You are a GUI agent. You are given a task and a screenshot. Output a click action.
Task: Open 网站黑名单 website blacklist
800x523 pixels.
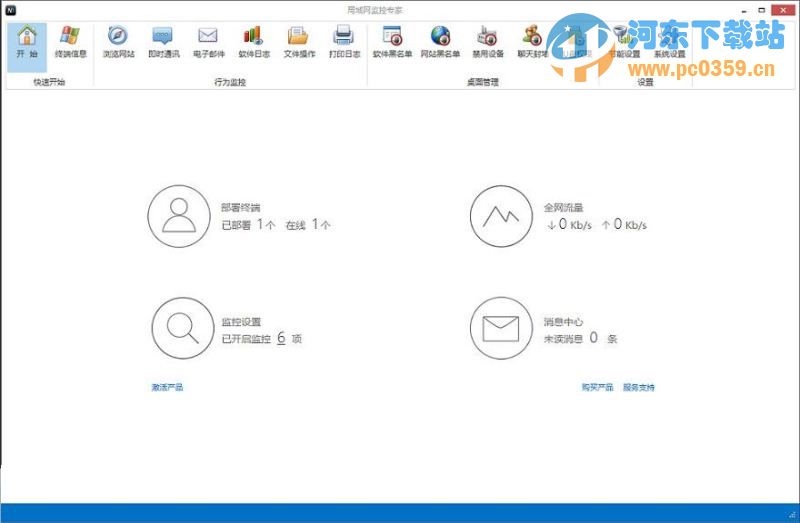[x=440, y=42]
